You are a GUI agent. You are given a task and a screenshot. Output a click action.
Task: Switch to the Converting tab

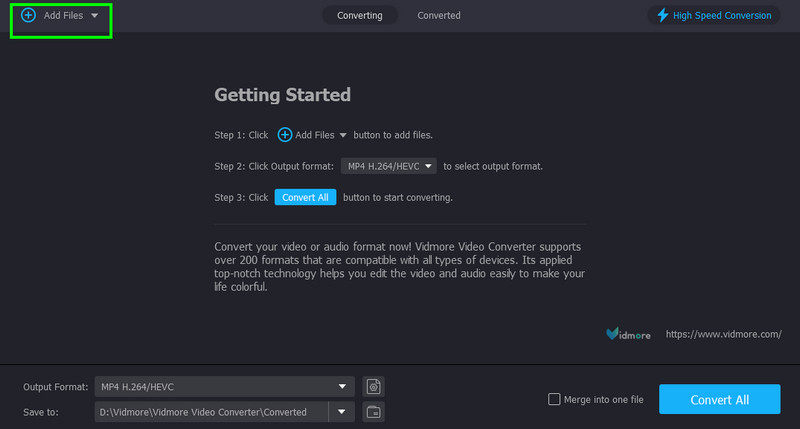[x=360, y=15]
